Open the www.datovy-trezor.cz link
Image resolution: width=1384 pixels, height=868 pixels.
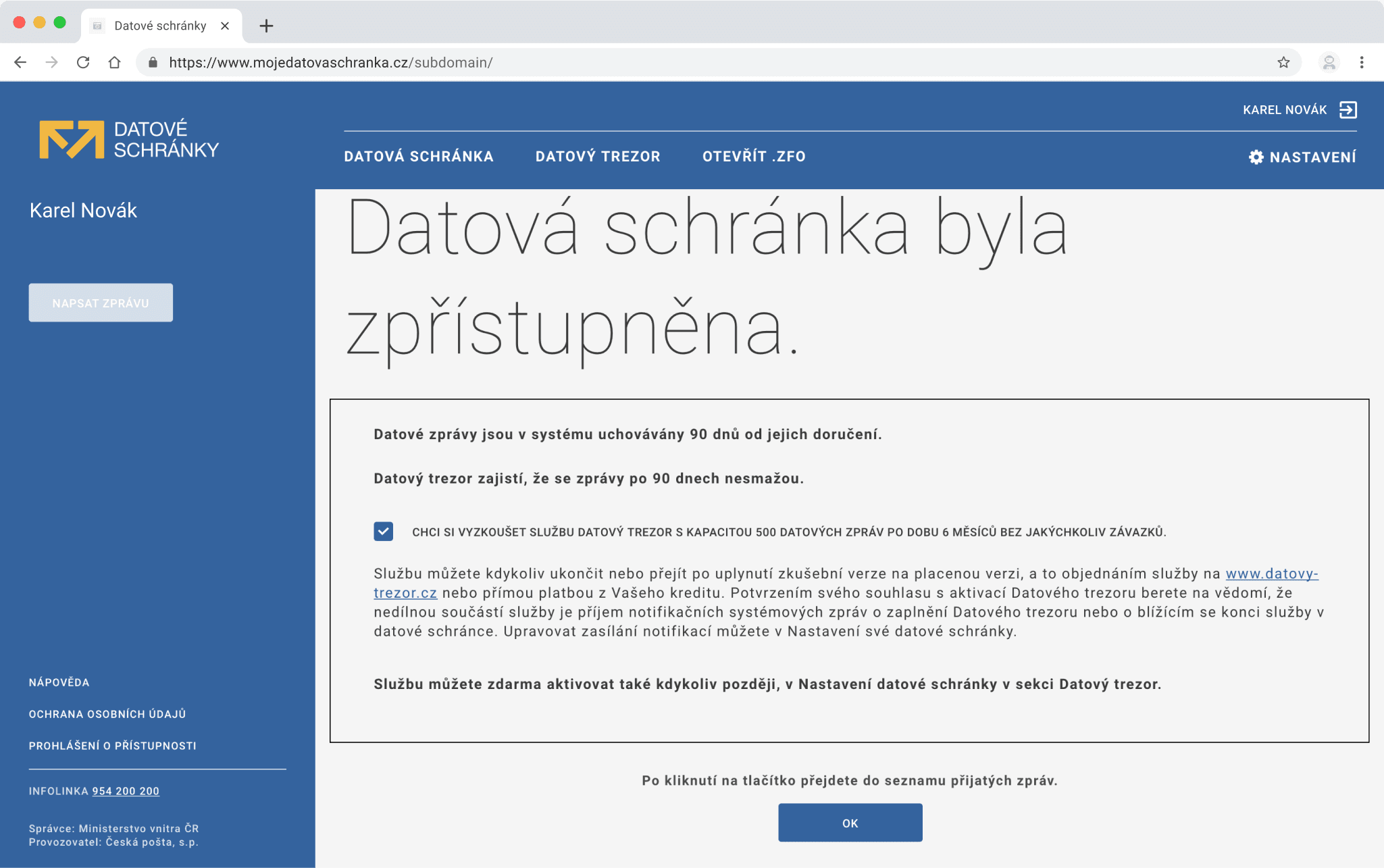(1273, 575)
